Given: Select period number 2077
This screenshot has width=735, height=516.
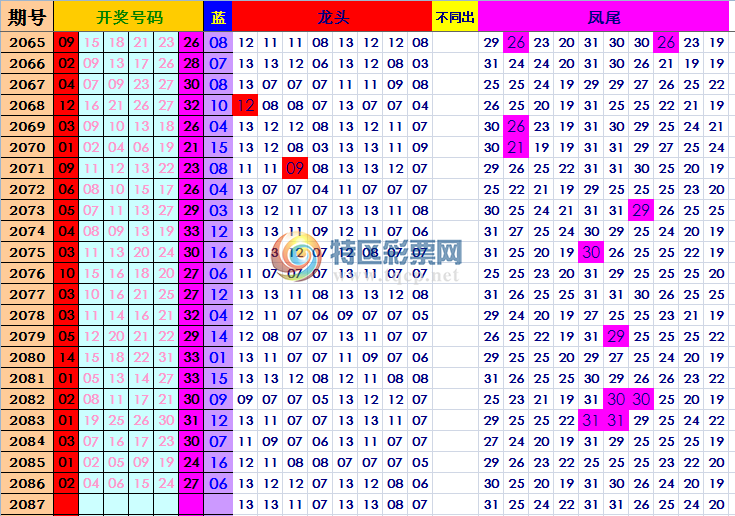Looking at the screenshot, I should [27, 294].
